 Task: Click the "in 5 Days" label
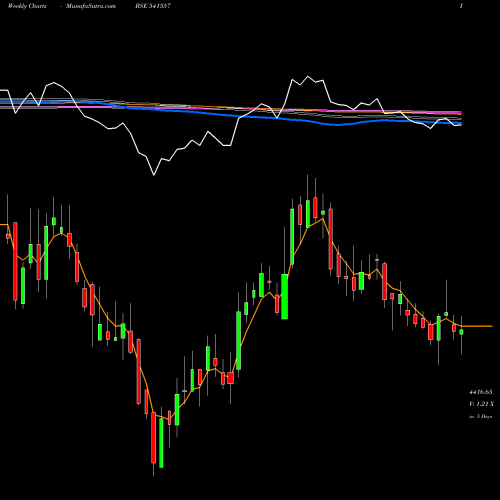[480, 416]
